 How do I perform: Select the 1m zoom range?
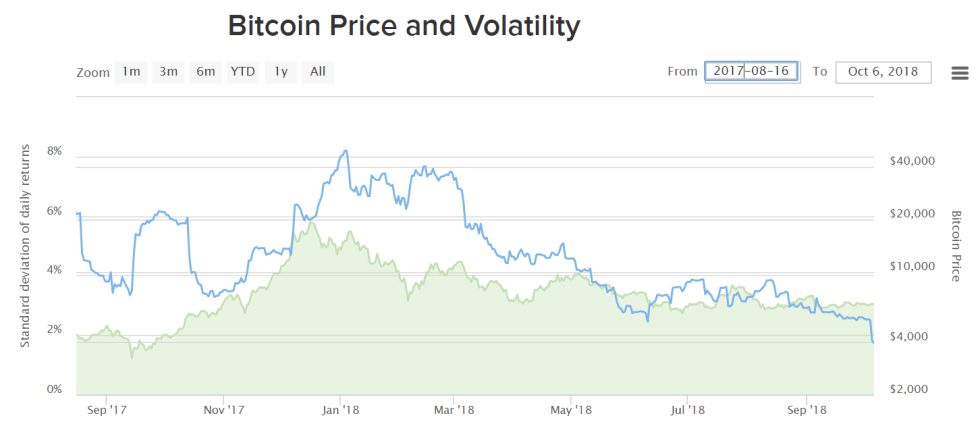pos(131,72)
